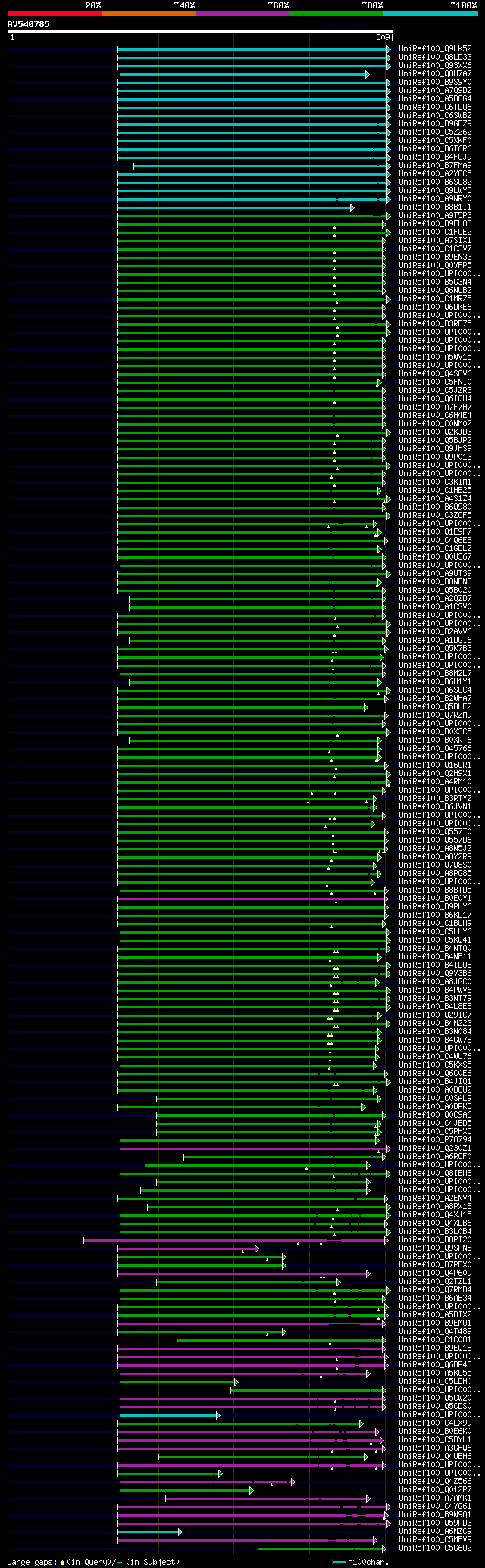Click UniRef100_B8PI20 label
Viewport: 485px width, 1568px height.
pos(435,1239)
